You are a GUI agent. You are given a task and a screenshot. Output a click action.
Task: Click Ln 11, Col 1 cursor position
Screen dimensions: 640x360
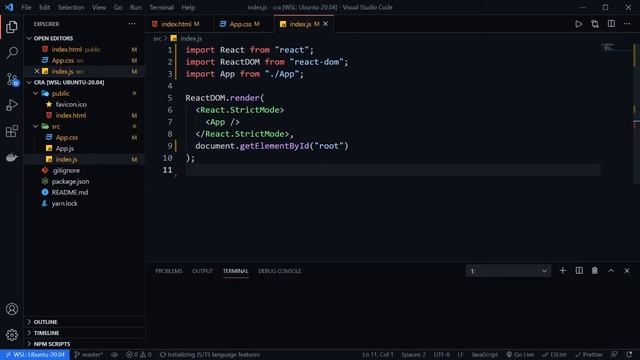378,355
